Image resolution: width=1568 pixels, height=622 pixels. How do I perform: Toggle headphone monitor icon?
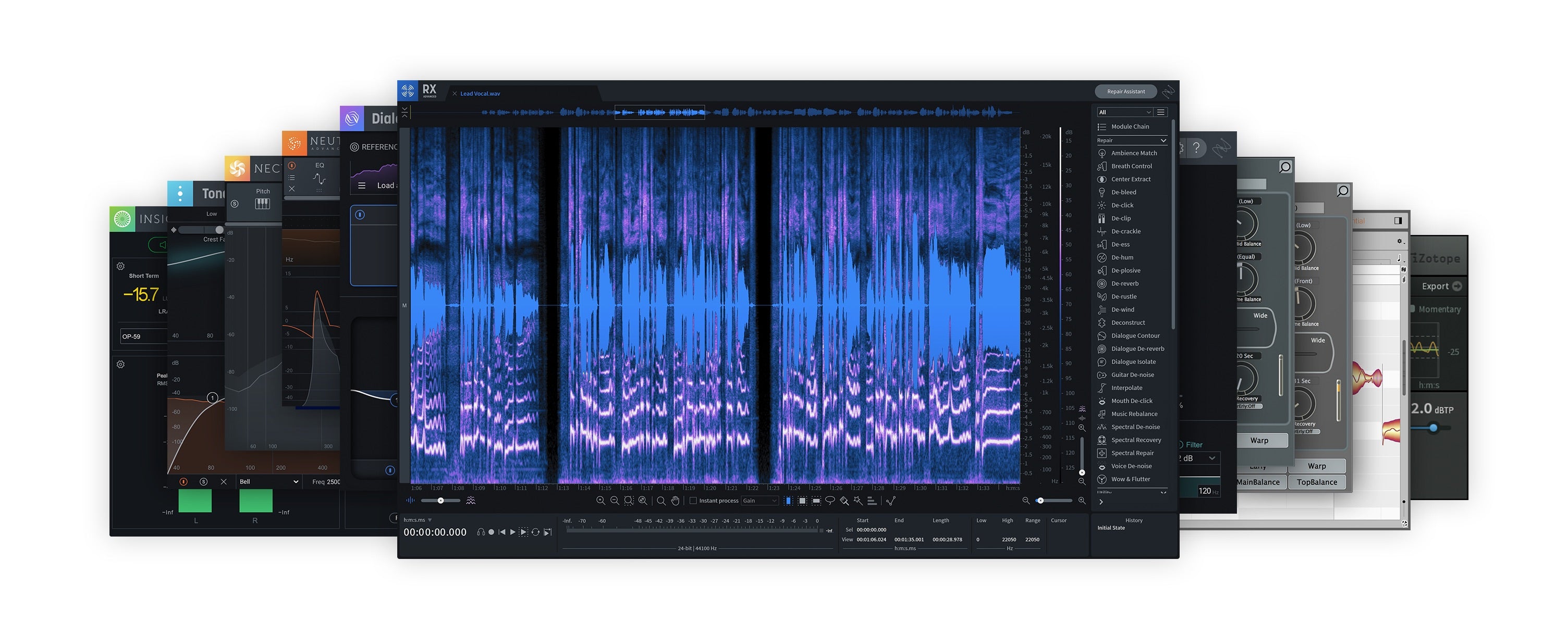(481, 532)
